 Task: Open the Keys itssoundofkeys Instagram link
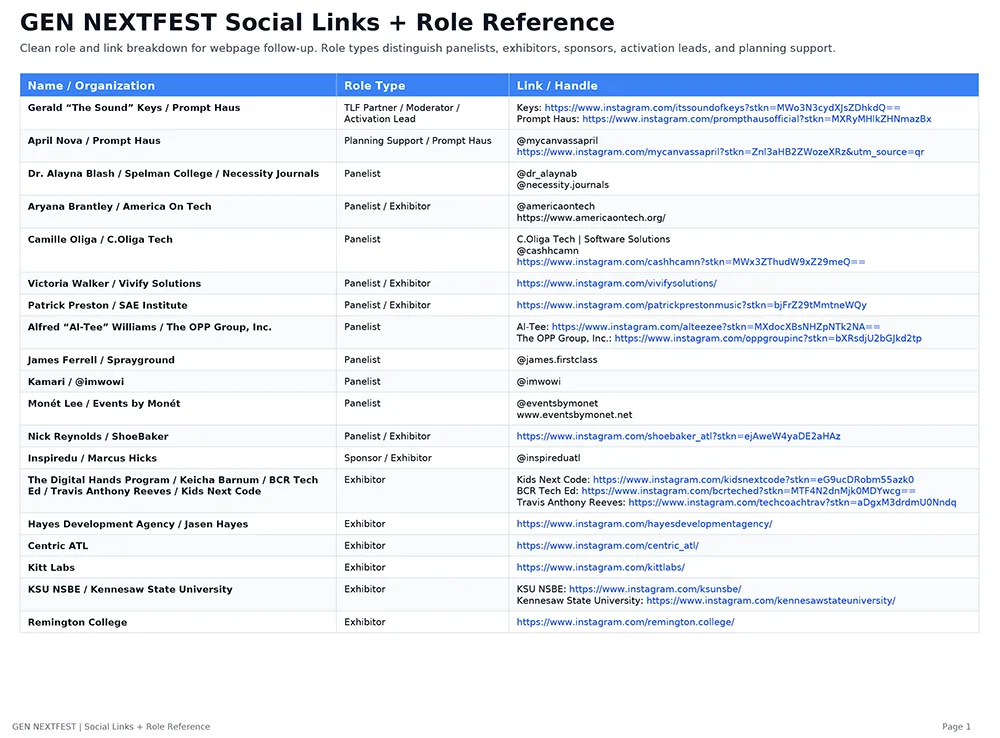723,108
